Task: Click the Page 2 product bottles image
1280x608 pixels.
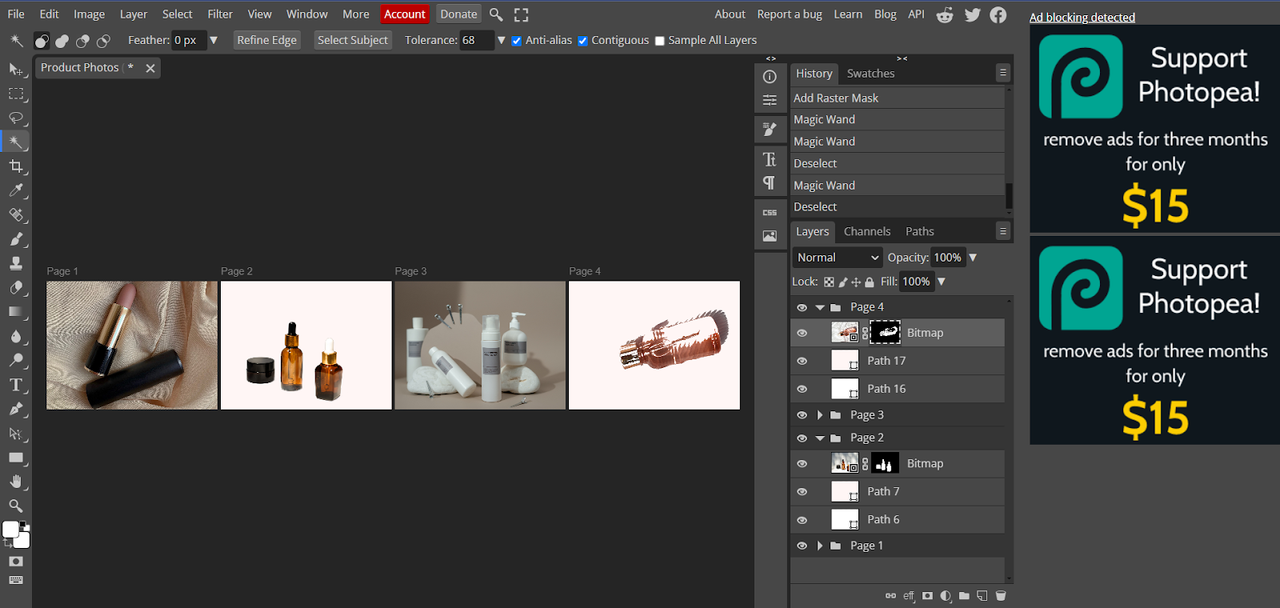Action: point(306,345)
